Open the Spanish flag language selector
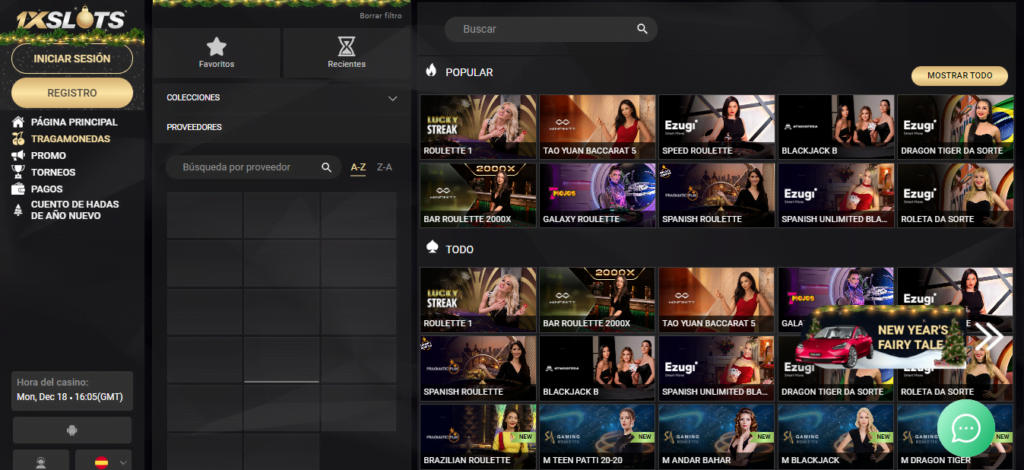The image size is (1024, 470). [103, 461]
